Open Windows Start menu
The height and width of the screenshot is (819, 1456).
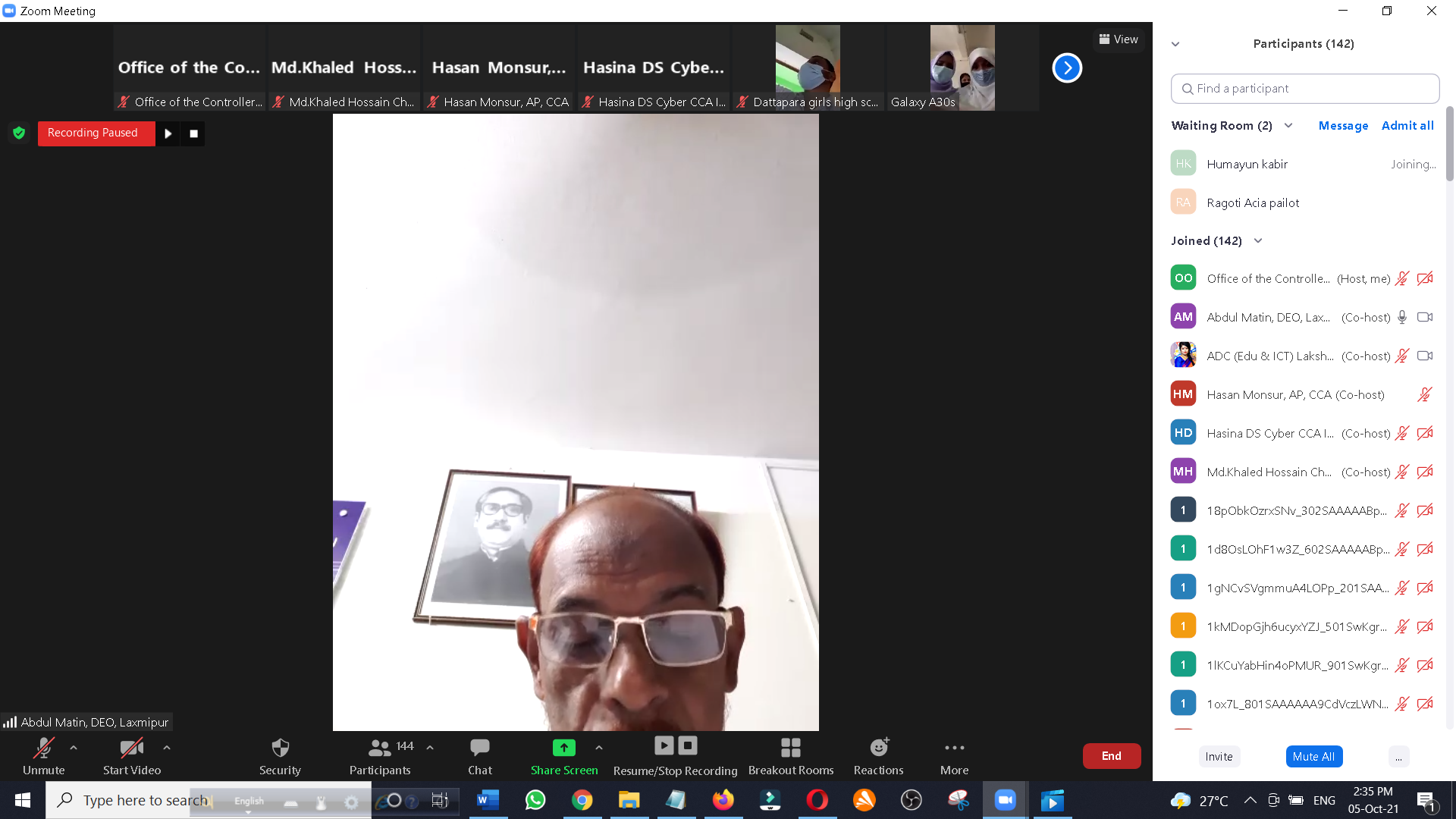(x=23, y=800)
